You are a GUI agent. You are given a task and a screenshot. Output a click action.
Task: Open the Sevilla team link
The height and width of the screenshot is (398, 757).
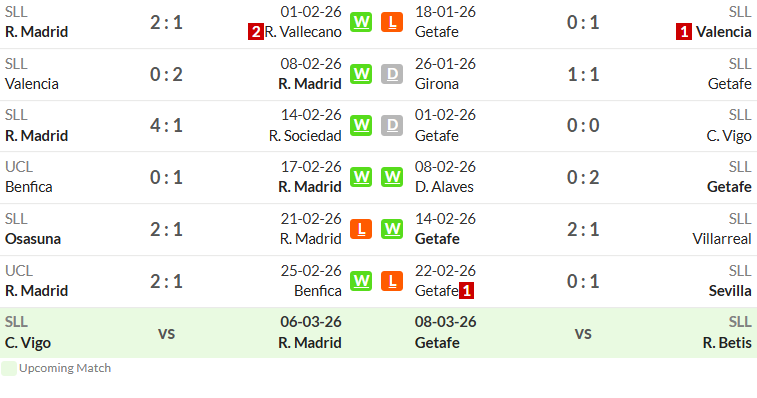point(730,291)
